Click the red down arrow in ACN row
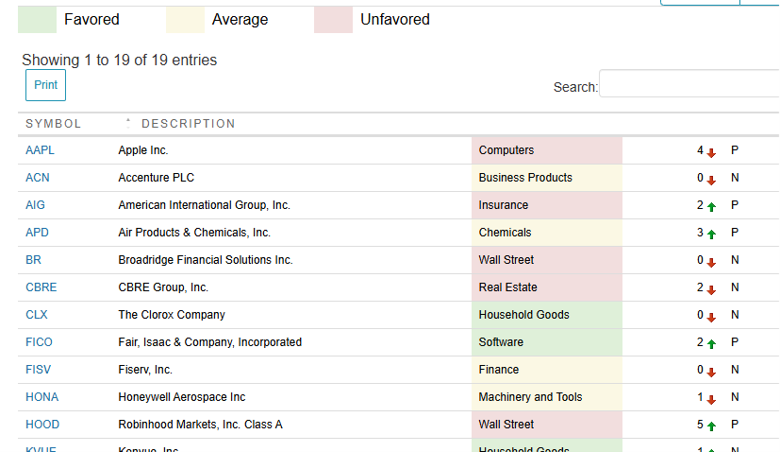Viewport: 780px width, 452px height. click(x=711, y=181)
